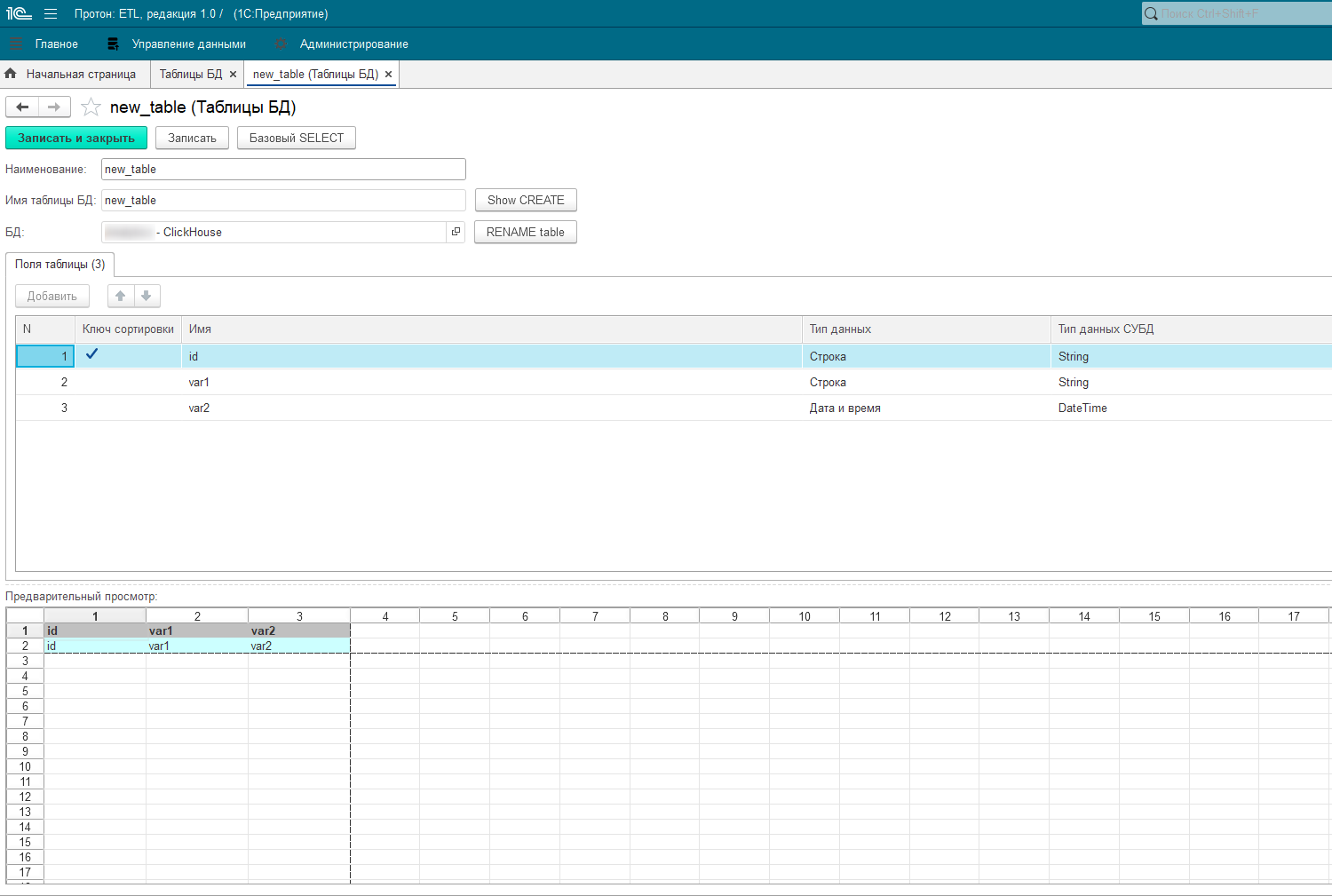Select preview column 5 header
Viewport: 1332px width, 896px height.
[455, 616]
